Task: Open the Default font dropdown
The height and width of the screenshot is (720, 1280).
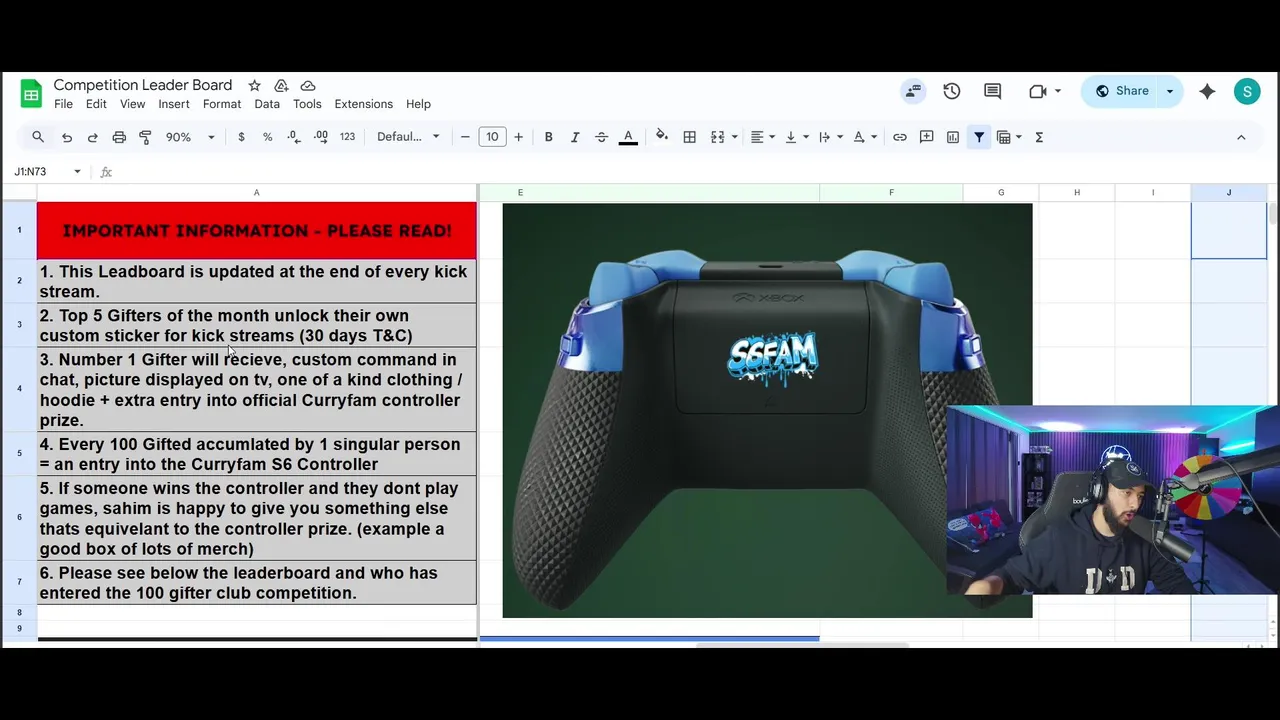Action: pyautogui.click(x=408, y=137)
